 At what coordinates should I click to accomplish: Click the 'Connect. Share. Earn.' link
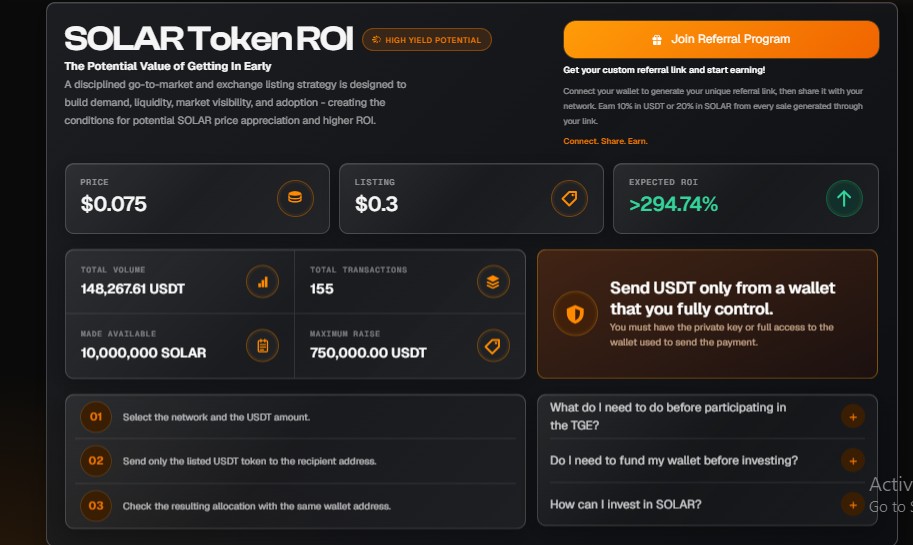605,141
